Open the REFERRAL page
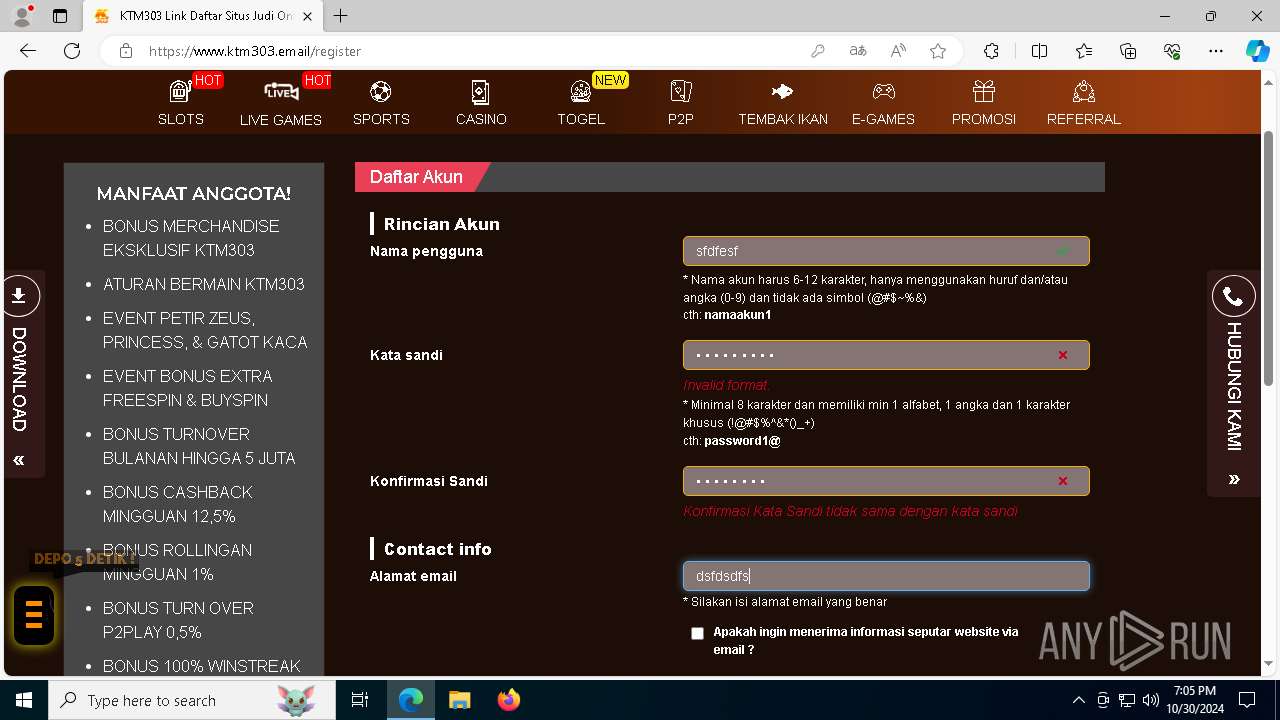Image resolution: width=1280 pixels, height=720 pixels. tap(1084, 103)
